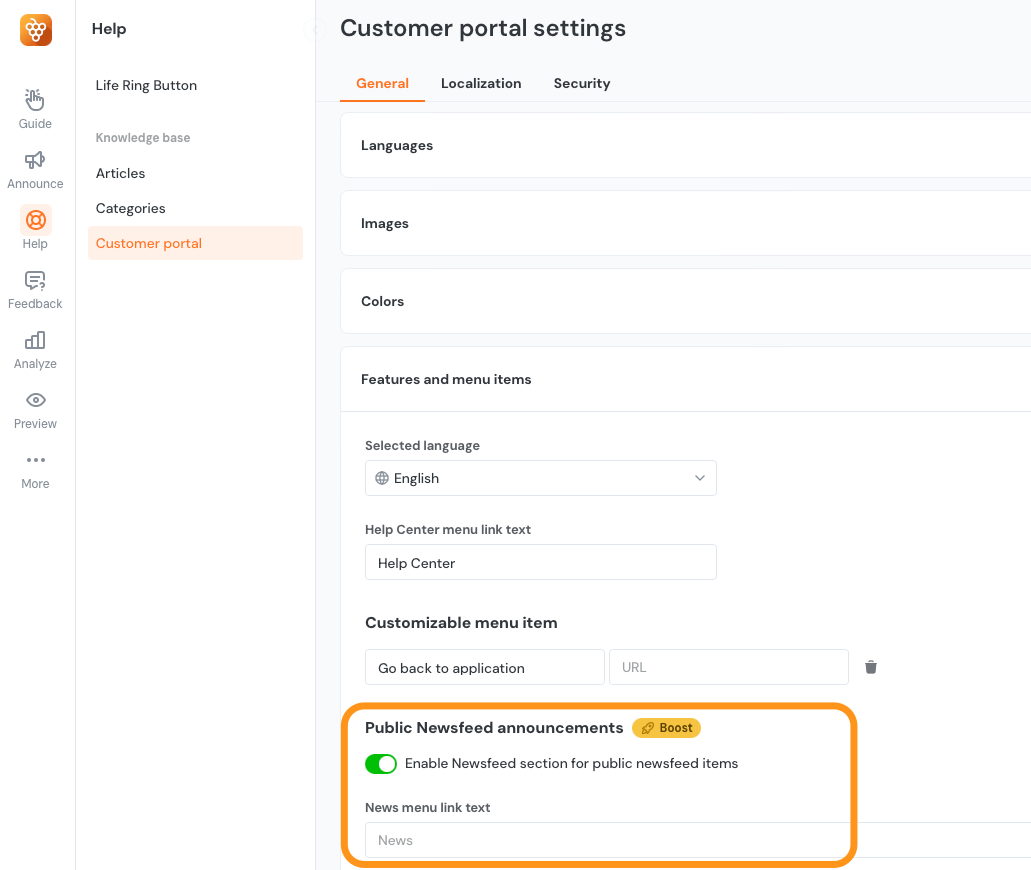Open Life Ring Button settings
Image resolution: width=1031 pixels, height=870 pixels.
(x=146, y=85)
